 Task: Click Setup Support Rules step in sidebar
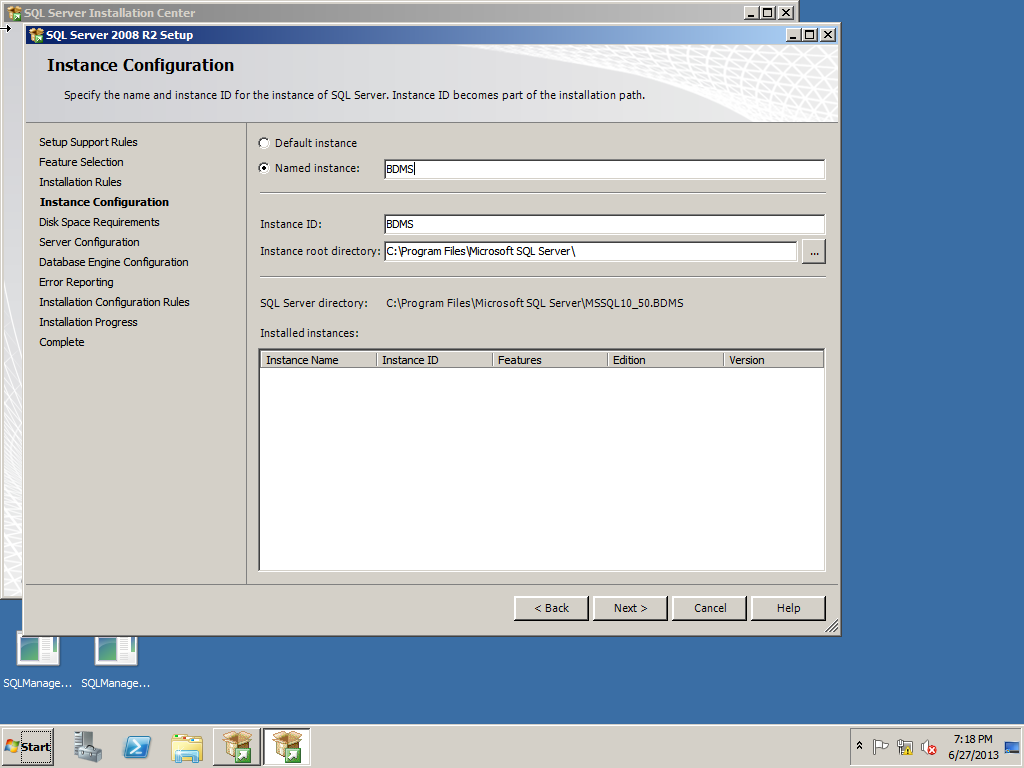[x=88, y=142]
